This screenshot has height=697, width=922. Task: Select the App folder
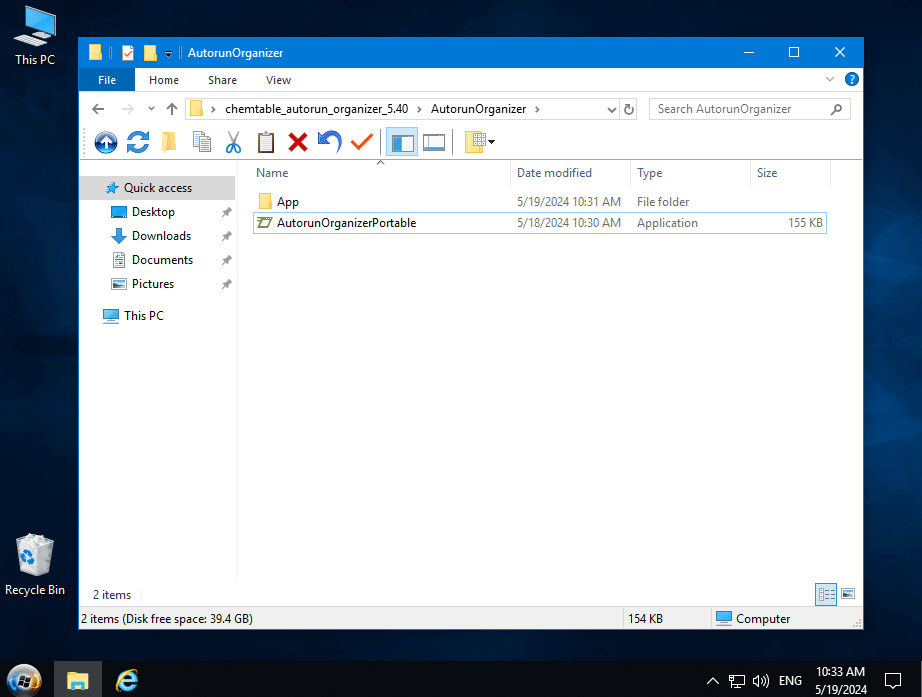point(540,202)
